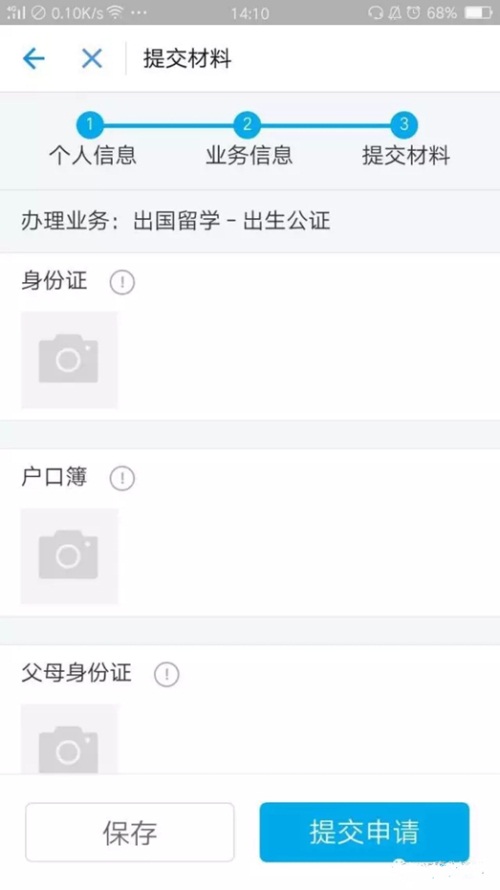Upload a photo for 父母身份证 via camera icon
The image size is (500, 890).
point(69,739)
